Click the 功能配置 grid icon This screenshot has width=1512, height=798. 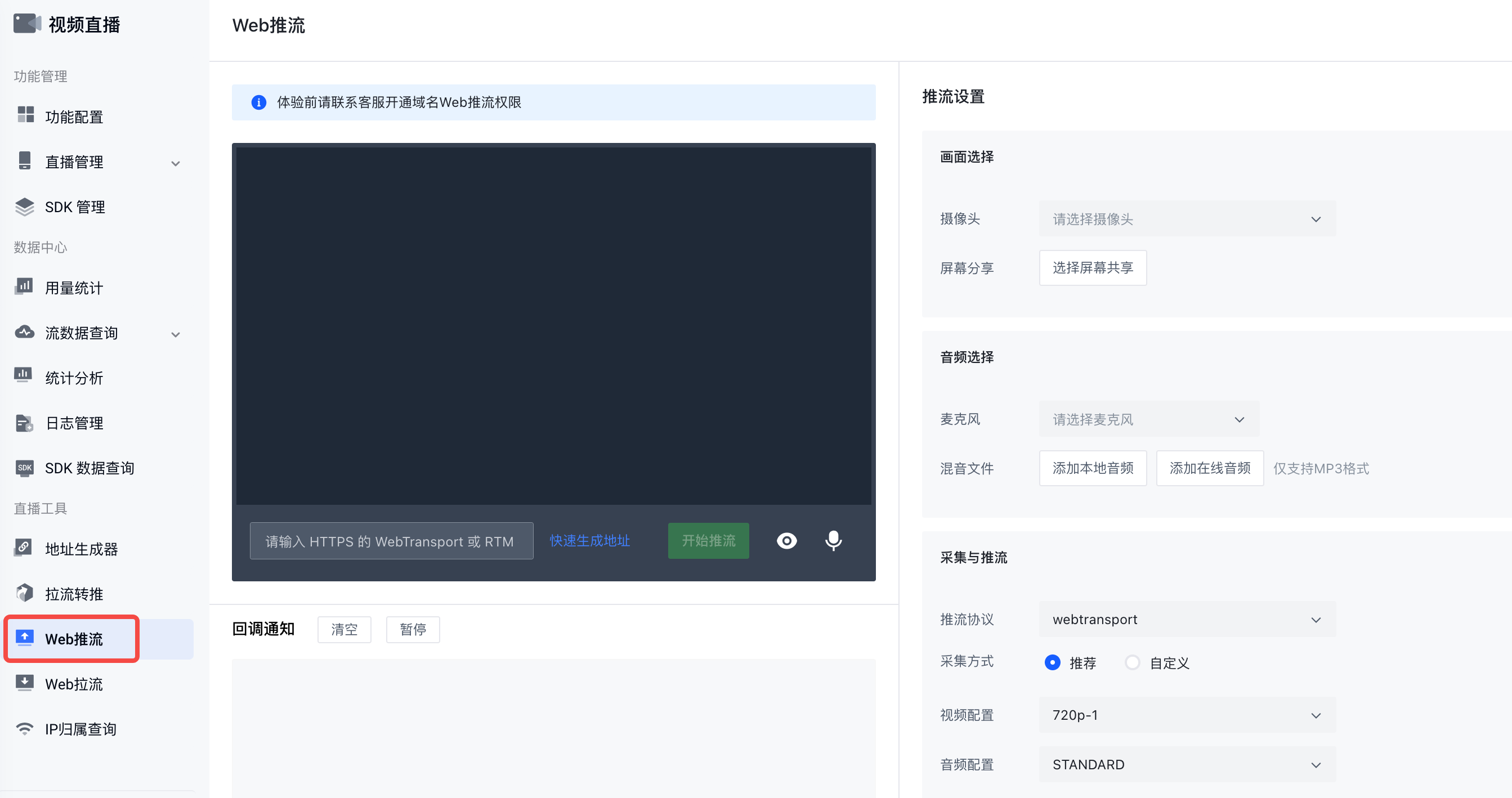coord(25,115)
